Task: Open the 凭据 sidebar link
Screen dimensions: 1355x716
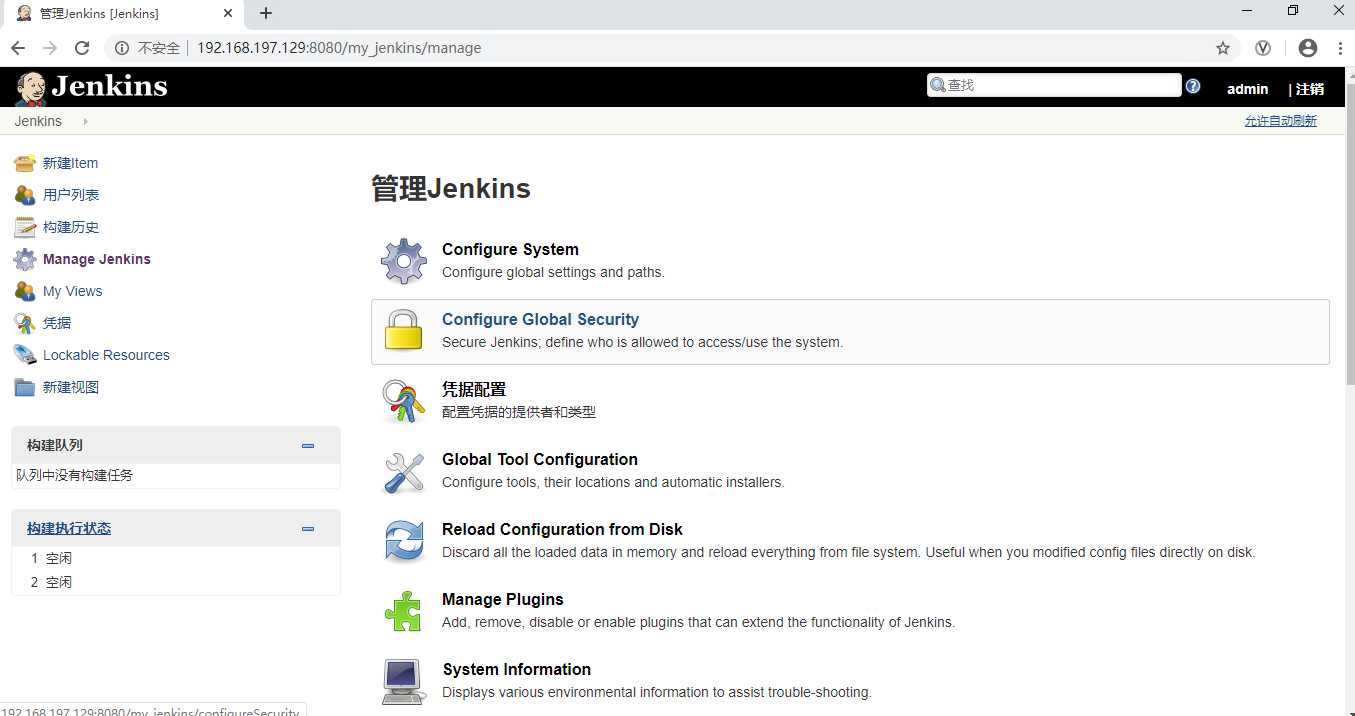Action: [x=57, y=323]
